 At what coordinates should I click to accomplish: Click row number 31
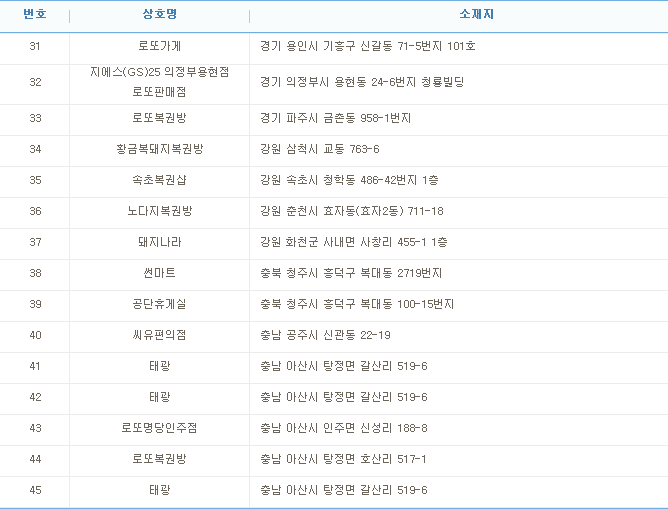pos(35,46)
